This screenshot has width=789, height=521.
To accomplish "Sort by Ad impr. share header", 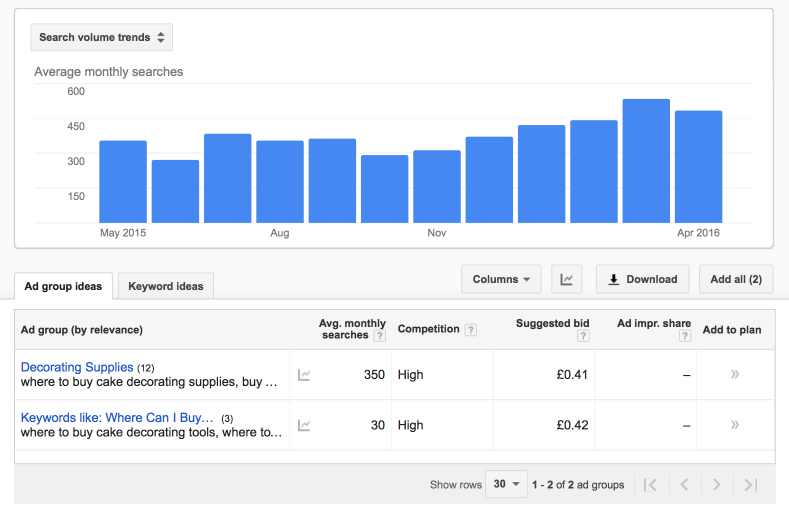I will point(654,323).
